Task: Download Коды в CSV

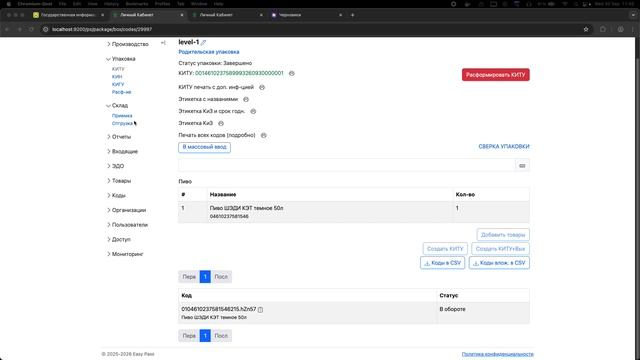Action: (442, 263)
